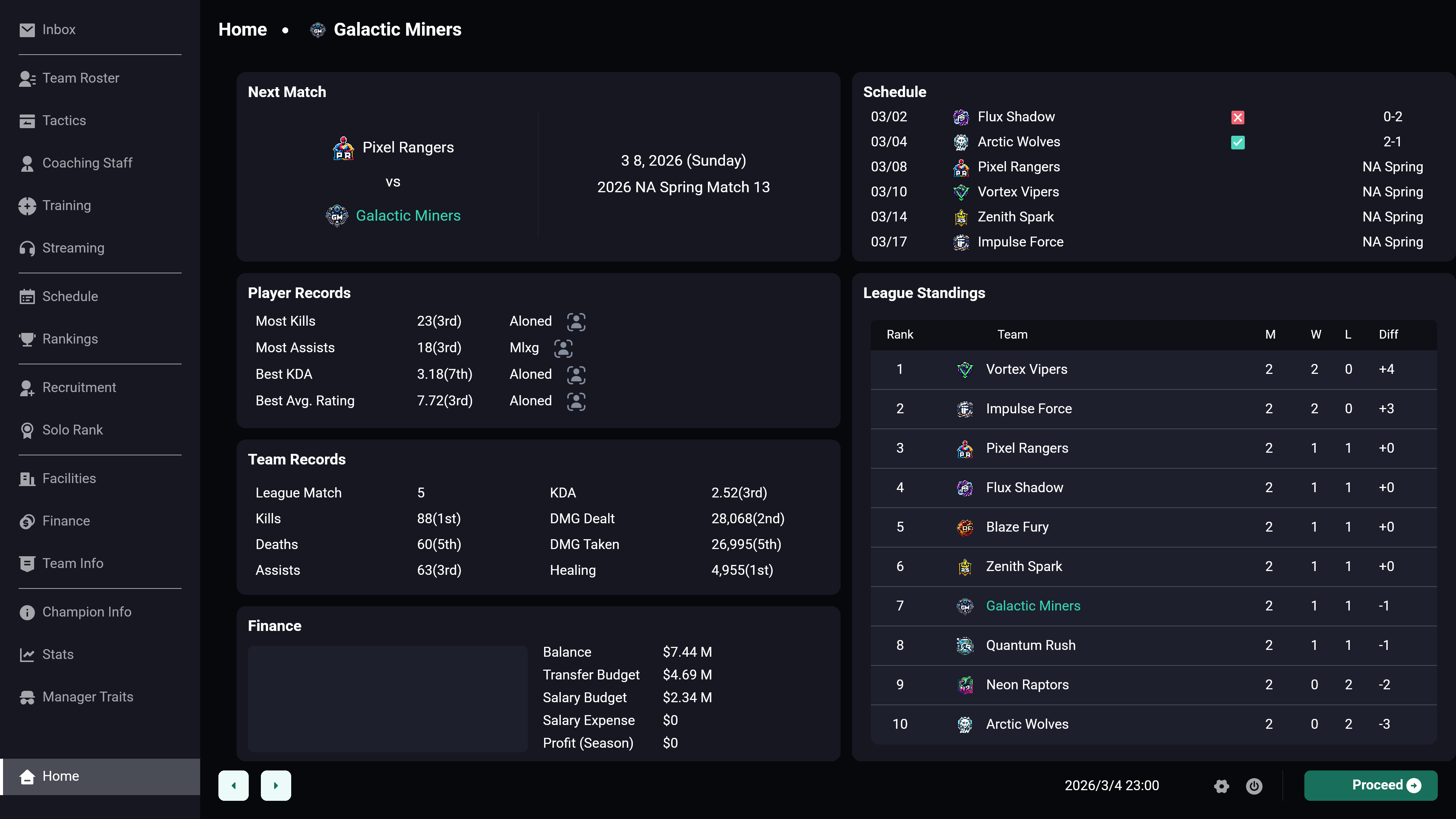Open Mlxg player profile icon
Image resolution: width=1456 pixels, height=819 pixels.
pos(563,348)
